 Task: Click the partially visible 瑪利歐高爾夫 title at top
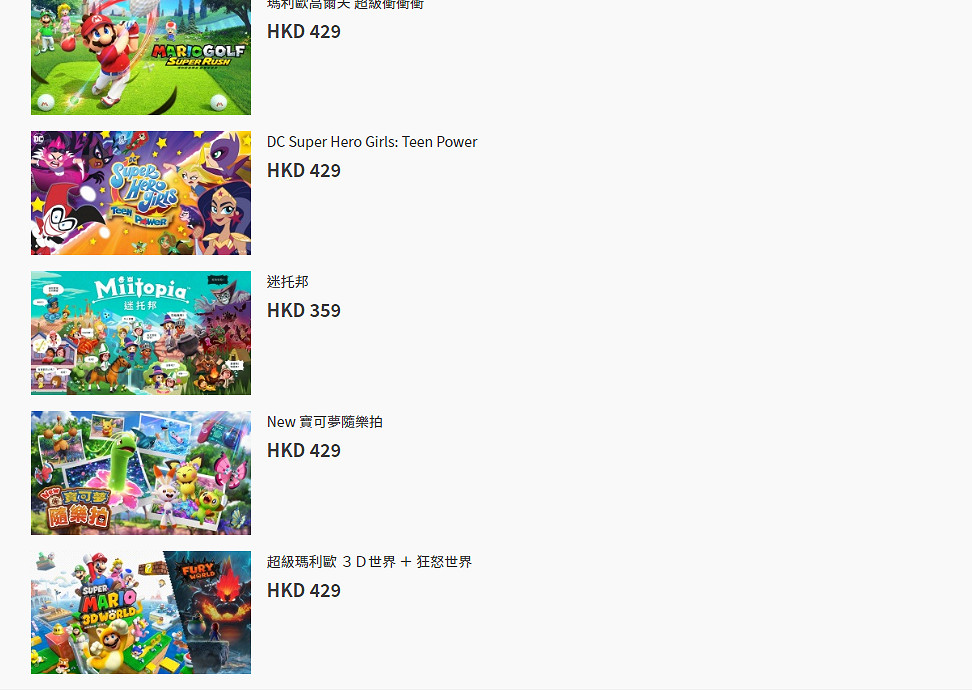click(x=345, y=5)
